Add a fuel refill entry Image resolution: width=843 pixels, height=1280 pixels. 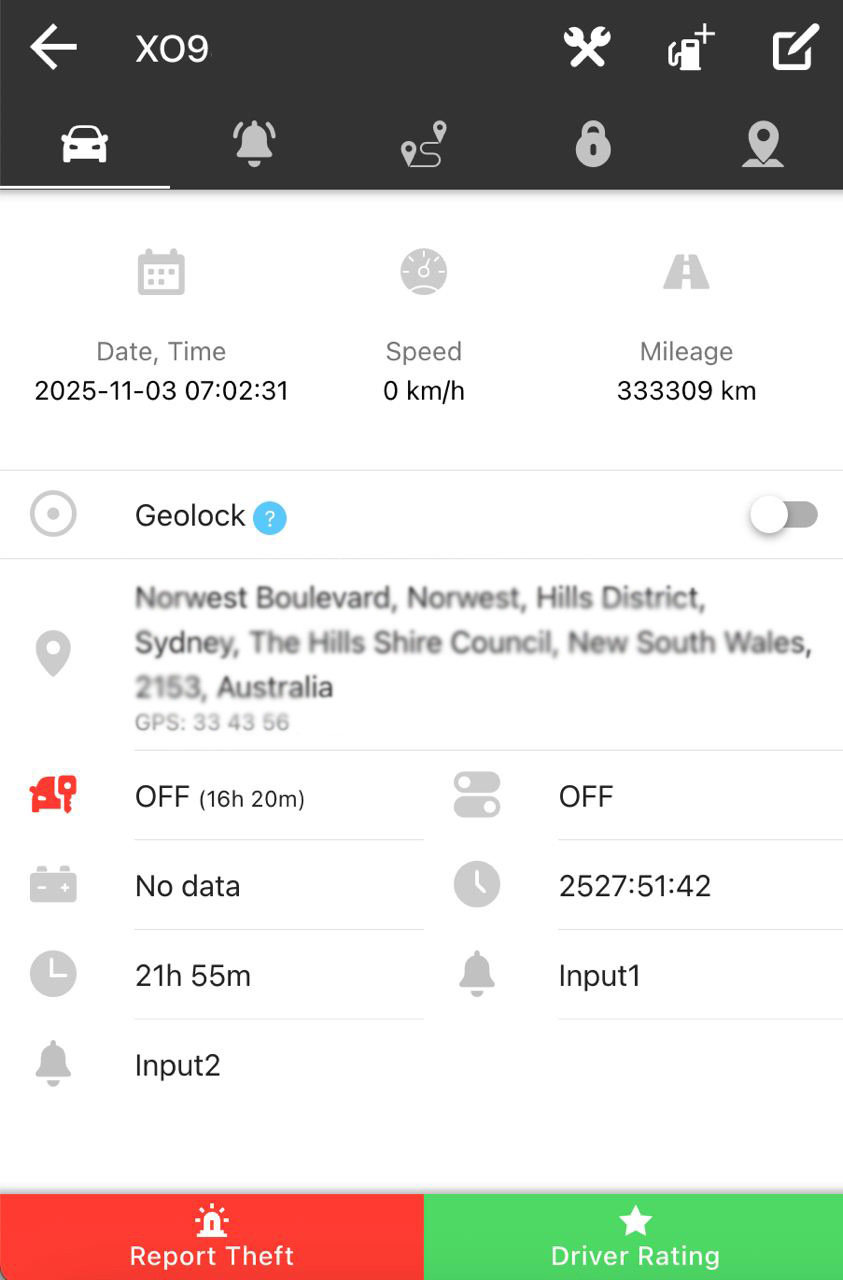pyautogui.click(x=690, y=48)
